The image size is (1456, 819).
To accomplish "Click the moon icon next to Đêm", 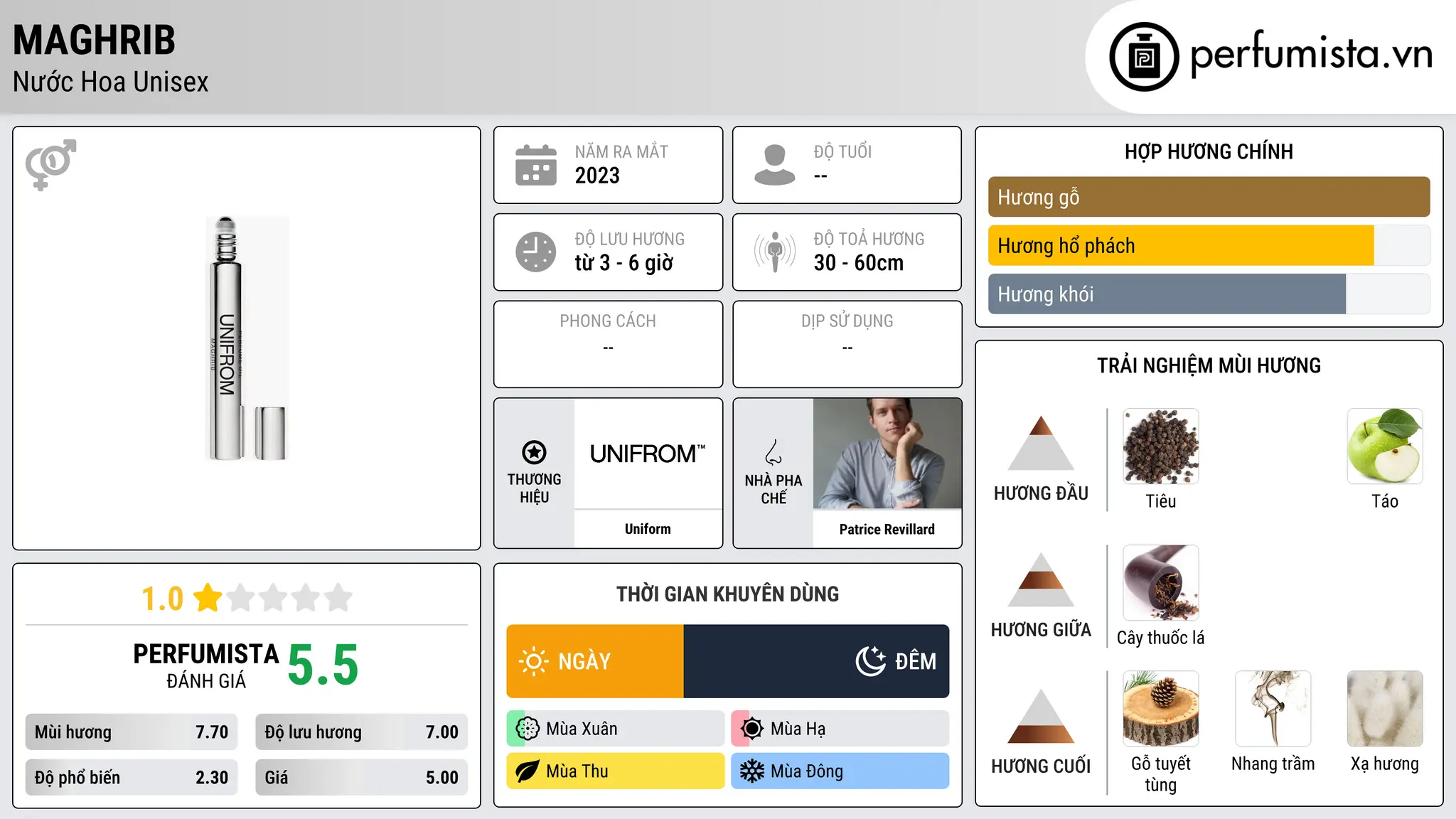I will [x=871, y=661].
